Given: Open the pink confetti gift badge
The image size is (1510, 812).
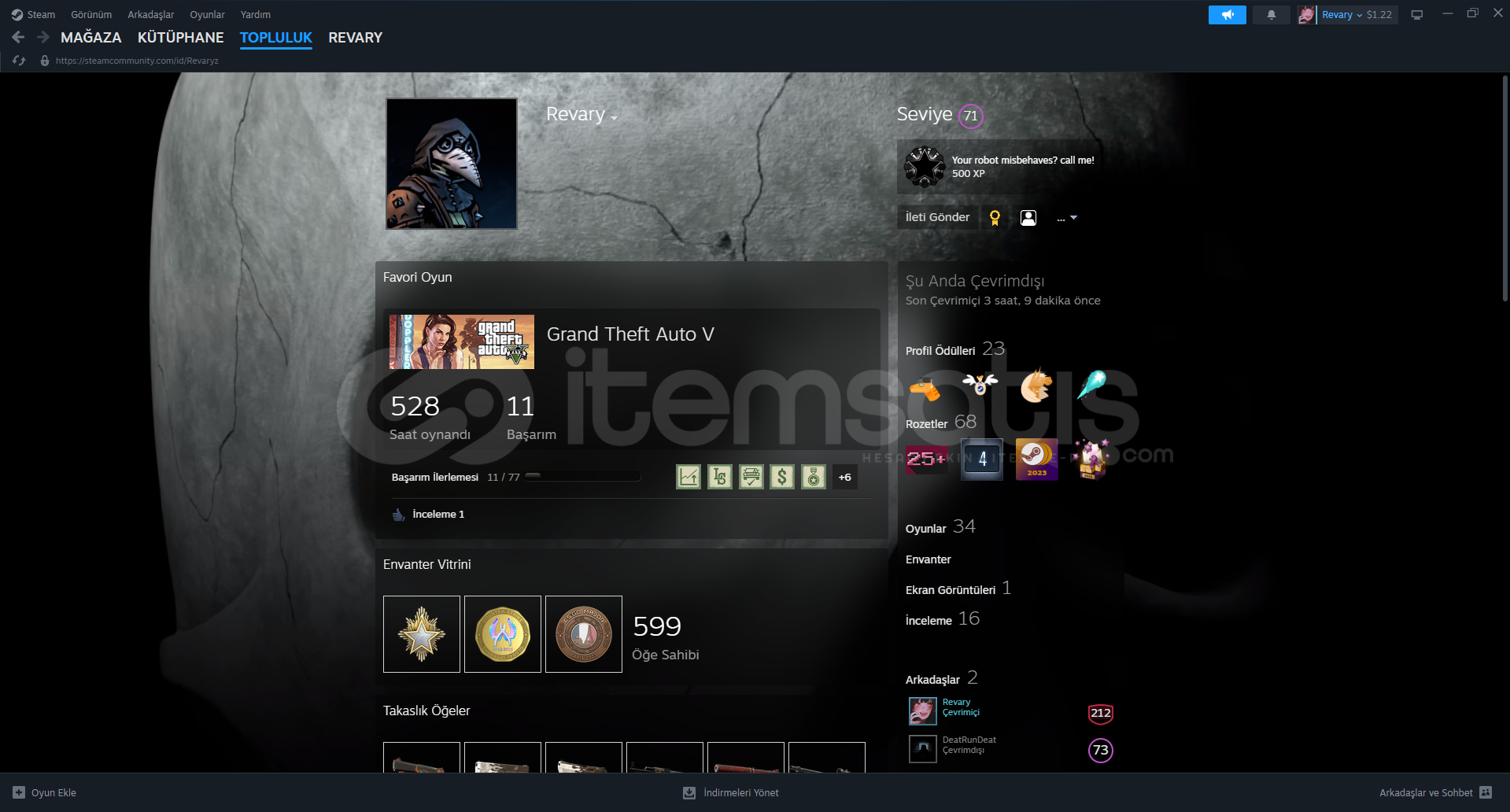Looking at the screenshot, I should [1092, 460].
